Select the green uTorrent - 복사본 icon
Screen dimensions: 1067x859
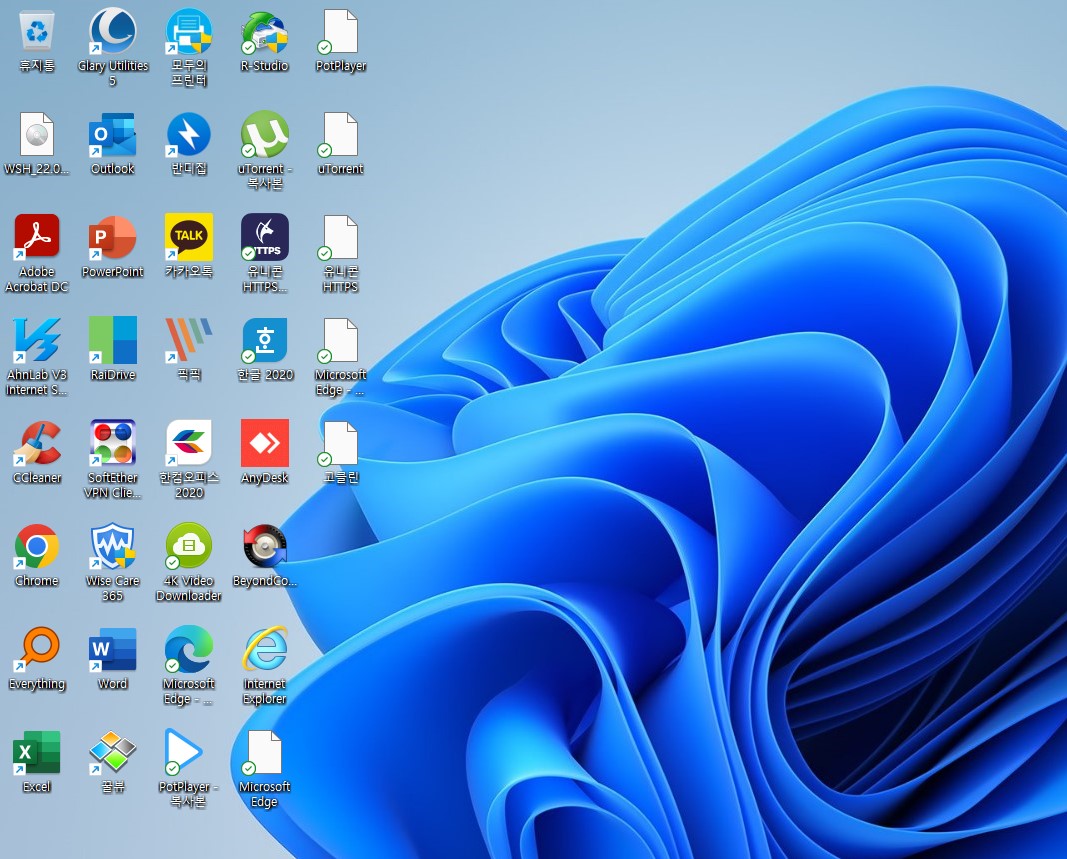tap(265, 134)
